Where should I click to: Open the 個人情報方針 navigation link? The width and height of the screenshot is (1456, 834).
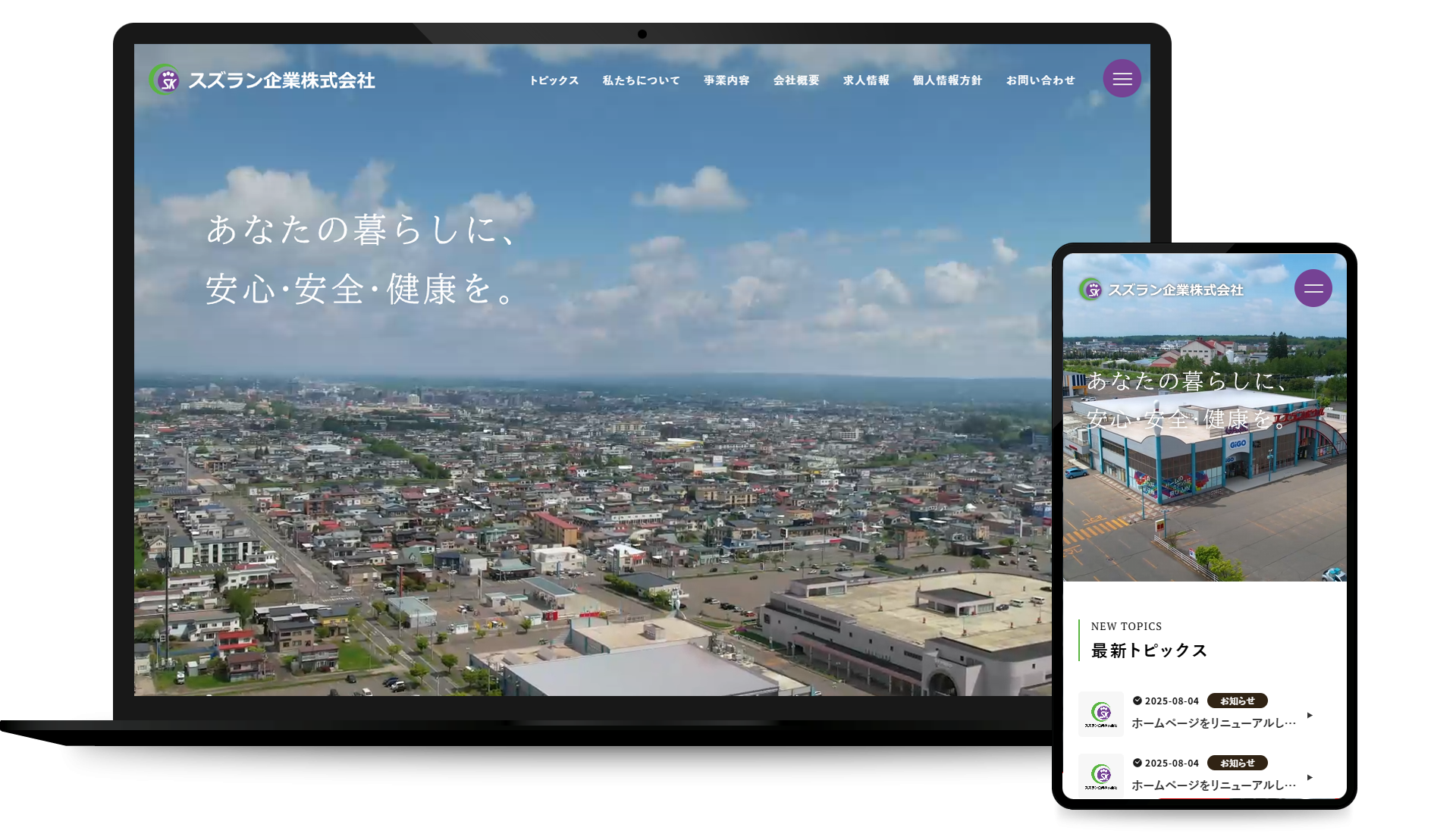click(x=946, y=80)
